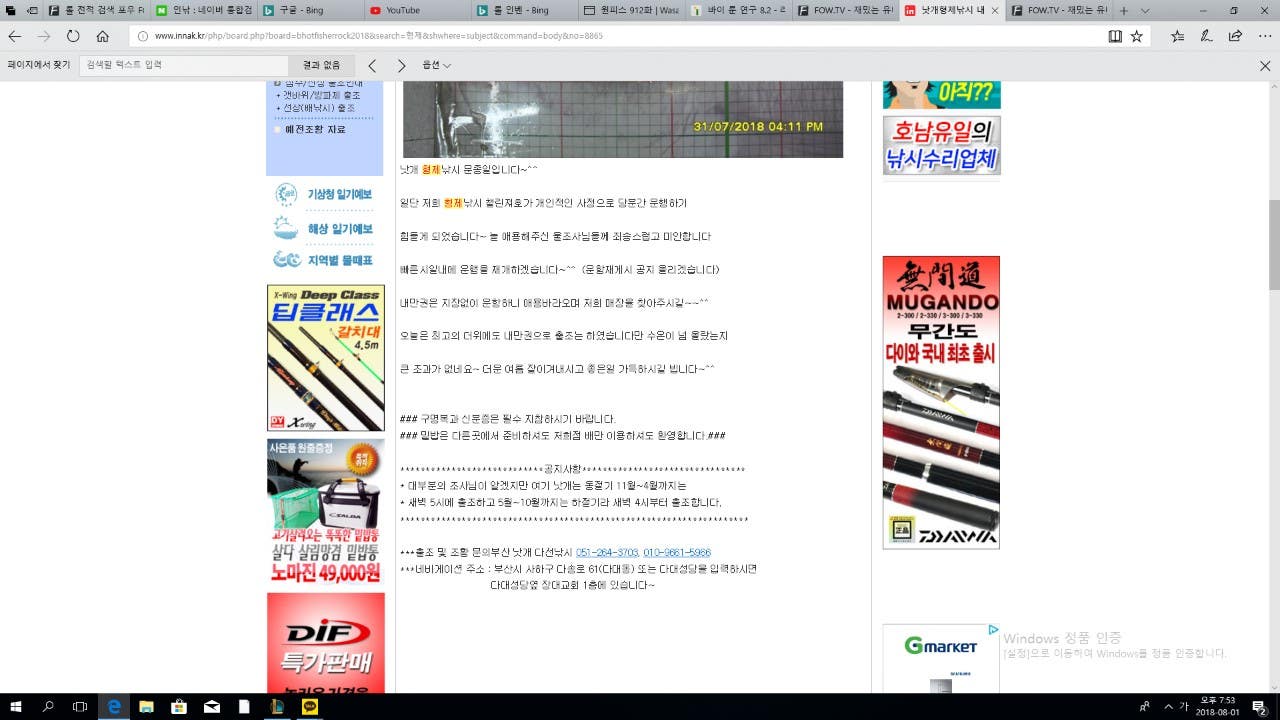Open Reading view book icon
Image resolution: width=1280 pixels, height=720 pixels.
[1115, 36]
